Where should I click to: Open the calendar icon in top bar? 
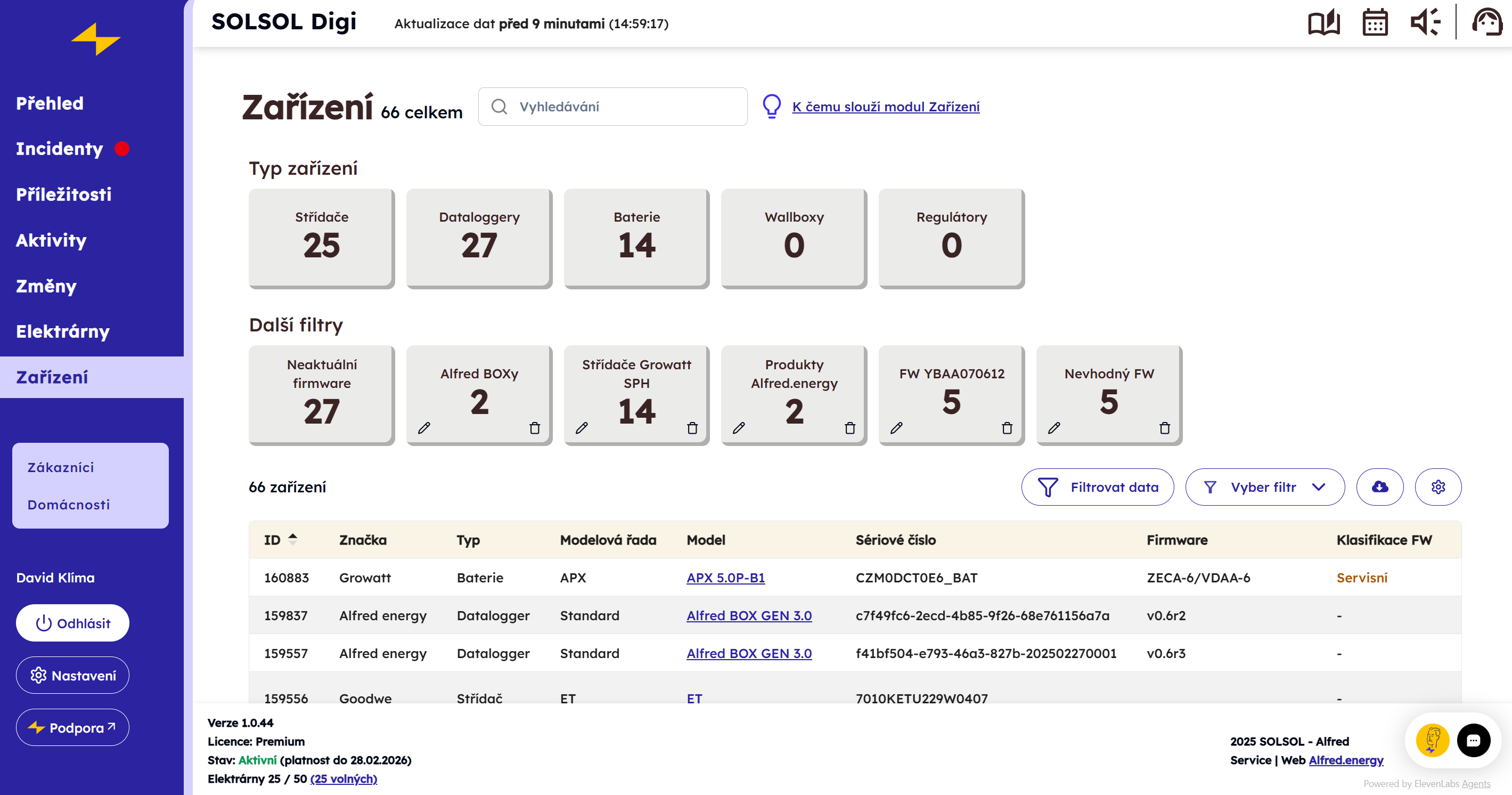[1374, 23]
